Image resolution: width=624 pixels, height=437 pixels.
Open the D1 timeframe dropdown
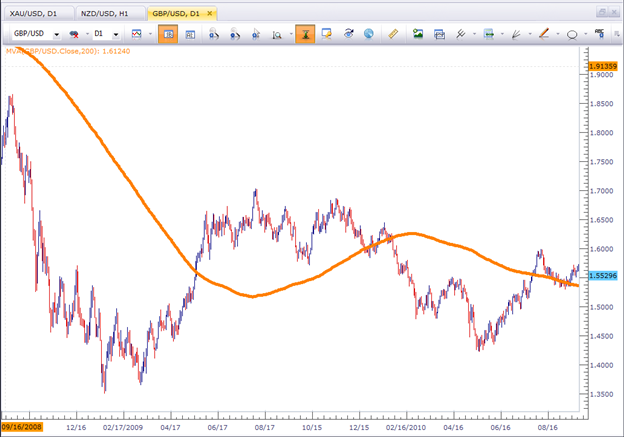116,35
